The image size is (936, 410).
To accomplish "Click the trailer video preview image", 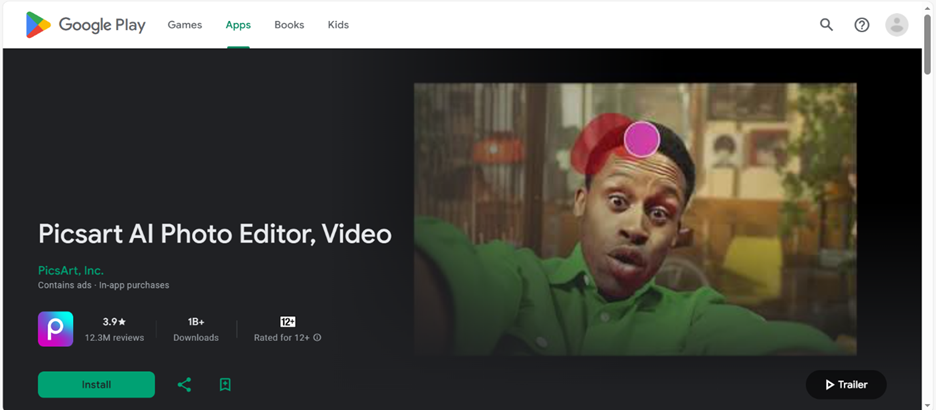I will coord(635,218).
